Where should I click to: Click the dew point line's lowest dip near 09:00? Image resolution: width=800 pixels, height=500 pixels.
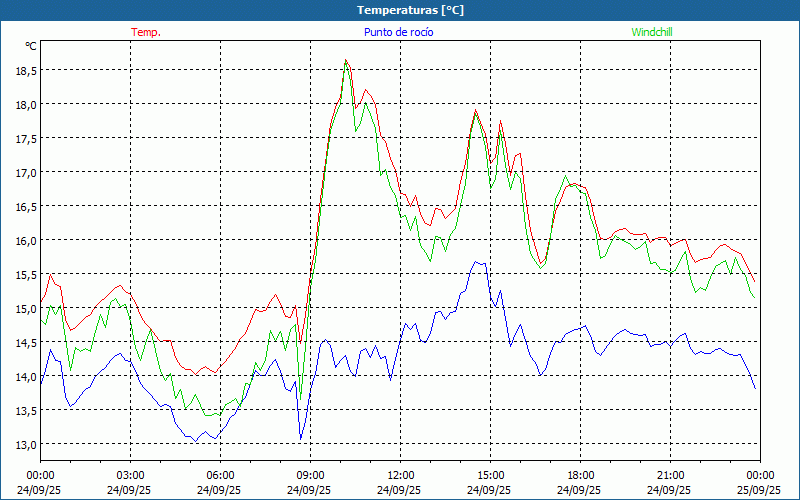pos(300,439)
